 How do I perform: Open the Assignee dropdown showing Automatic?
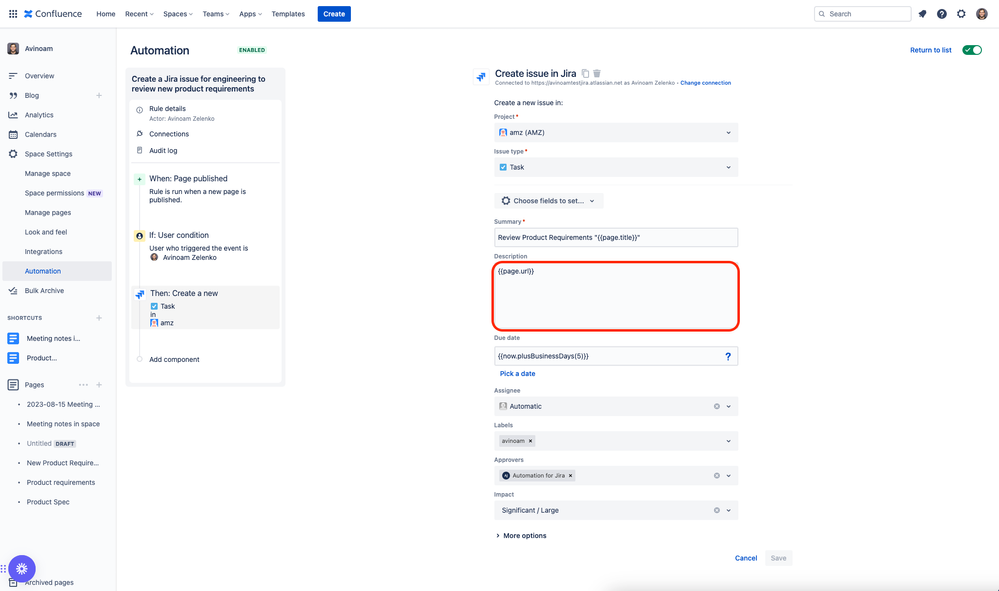pyautogui.click(x=615, y=406)
